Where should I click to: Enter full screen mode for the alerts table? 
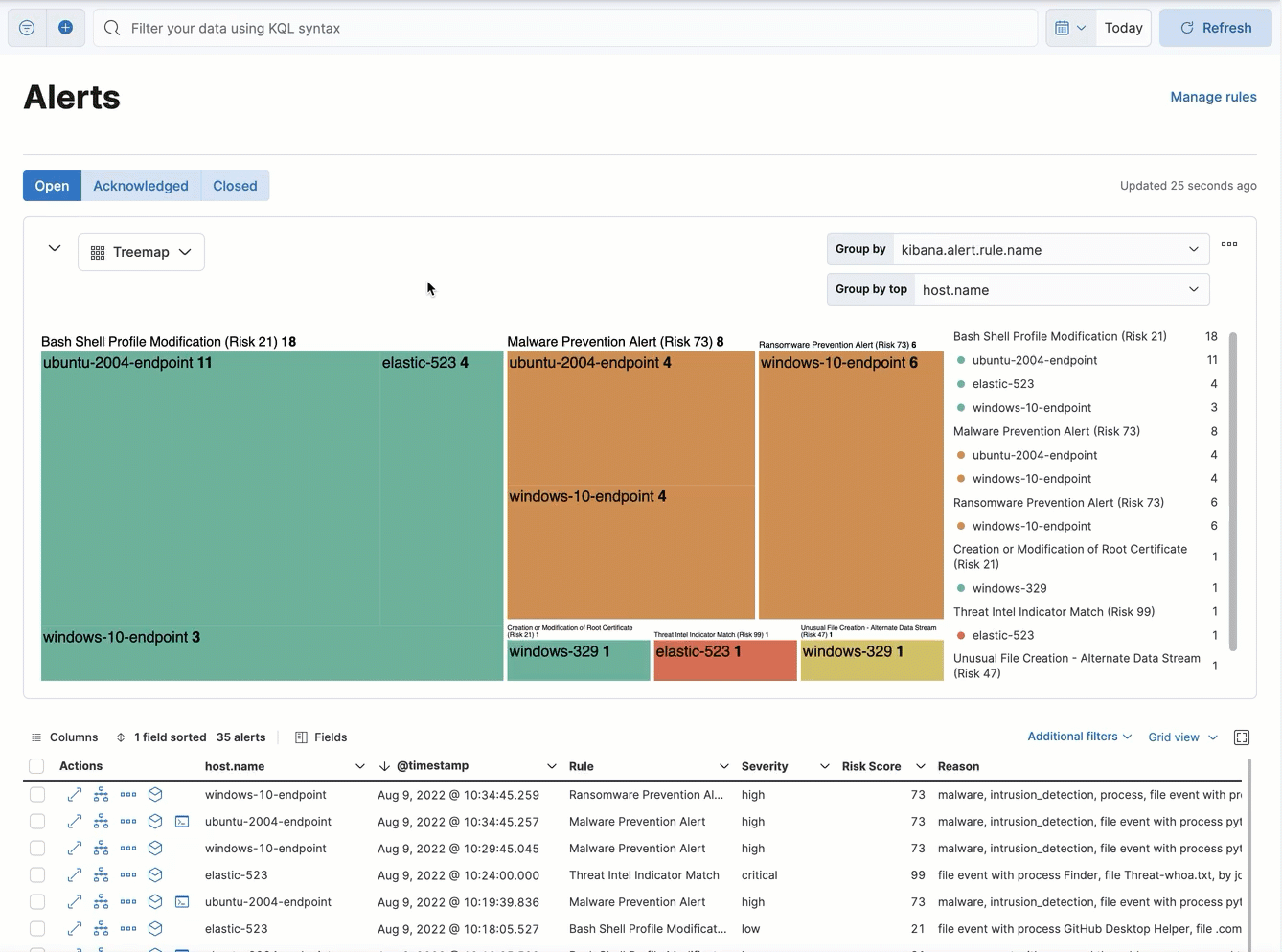click(1242, 737)
